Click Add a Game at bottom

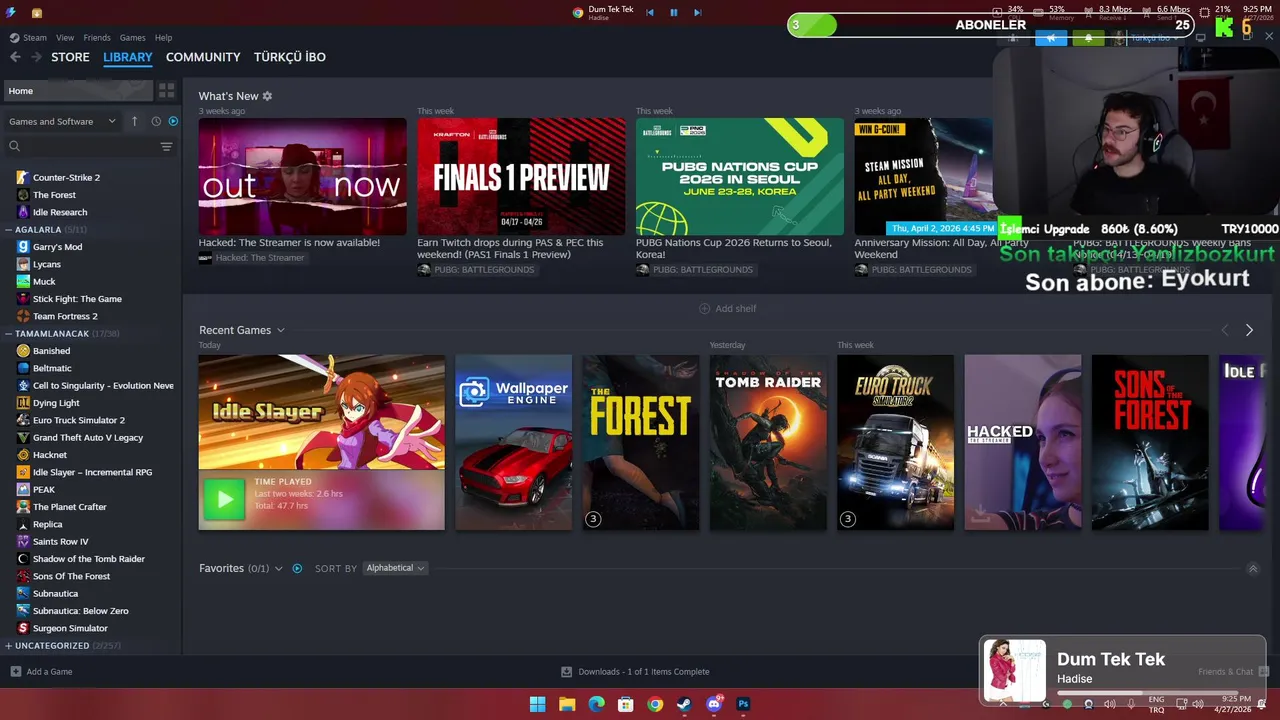[41, 672]
